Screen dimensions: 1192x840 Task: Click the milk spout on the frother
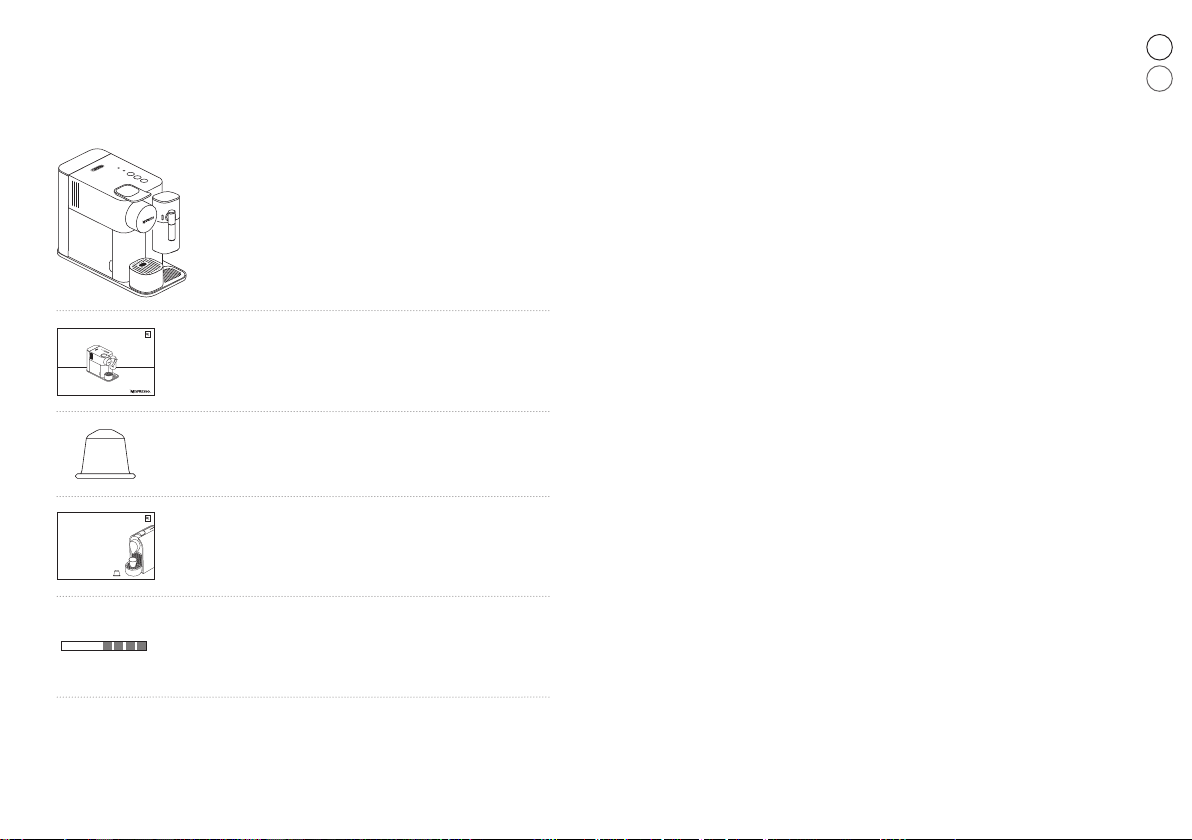(172, 227)
